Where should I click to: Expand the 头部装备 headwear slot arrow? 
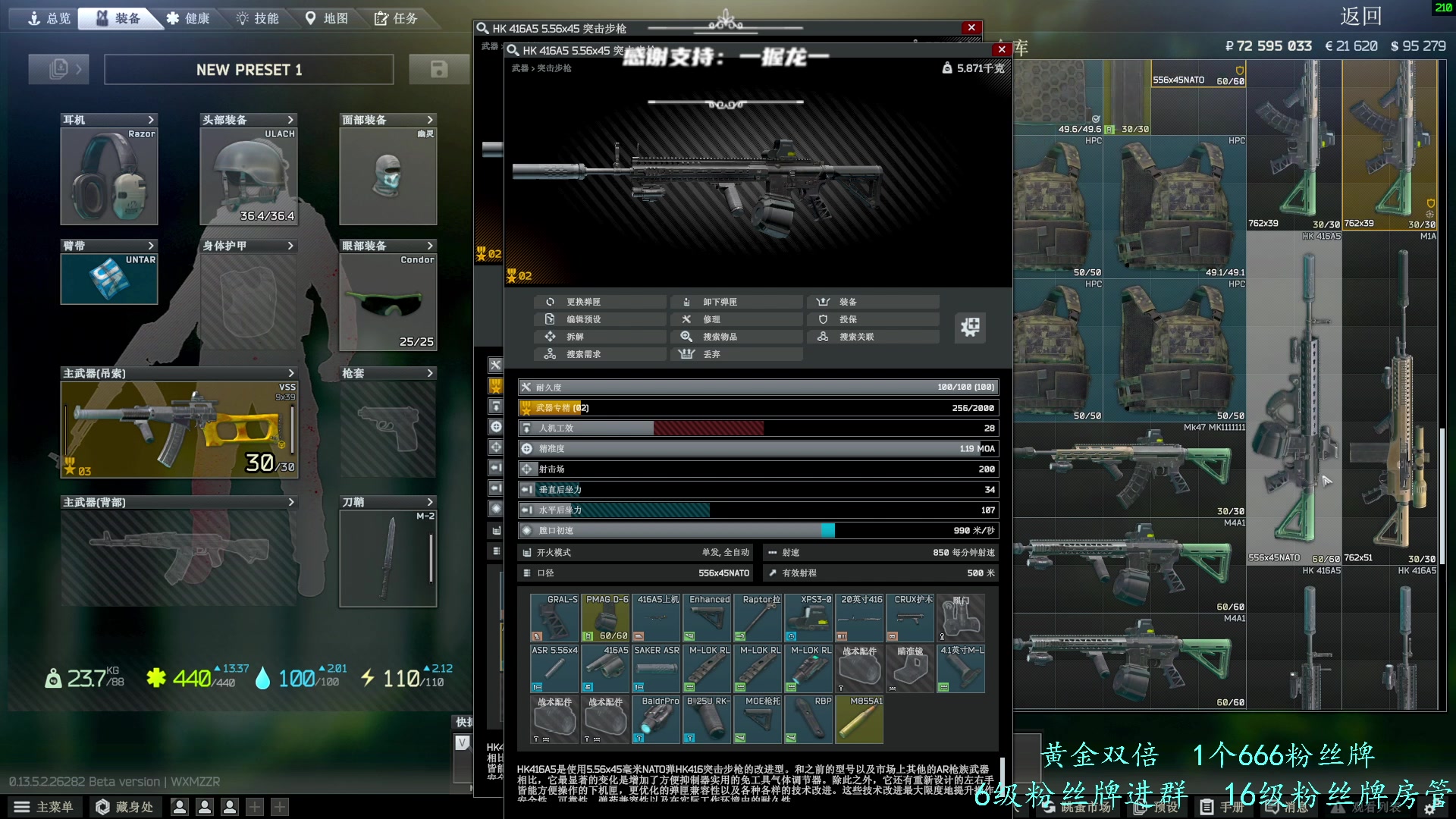290,120
